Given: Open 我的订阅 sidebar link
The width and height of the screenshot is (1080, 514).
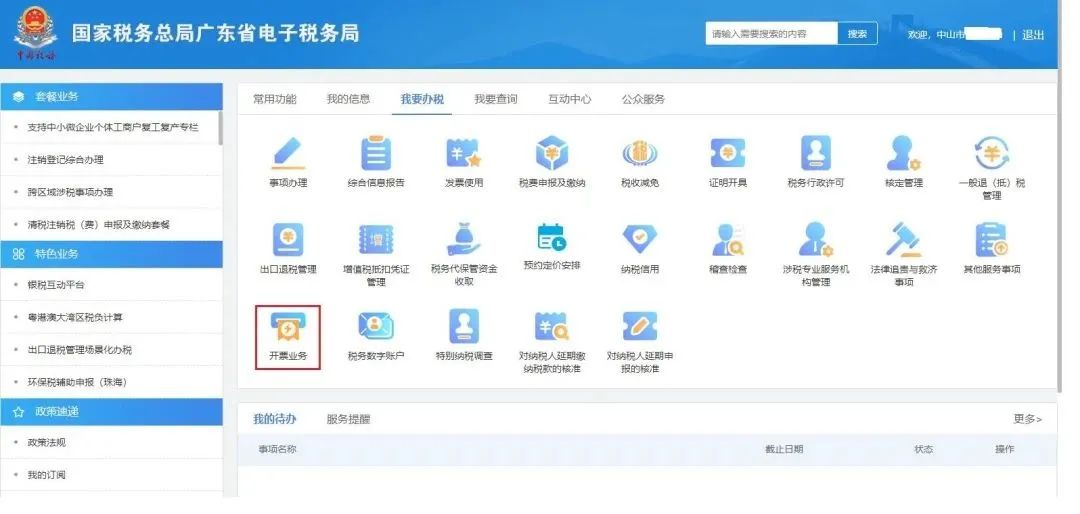Looking at the screenshot, I should pos(47,475).
